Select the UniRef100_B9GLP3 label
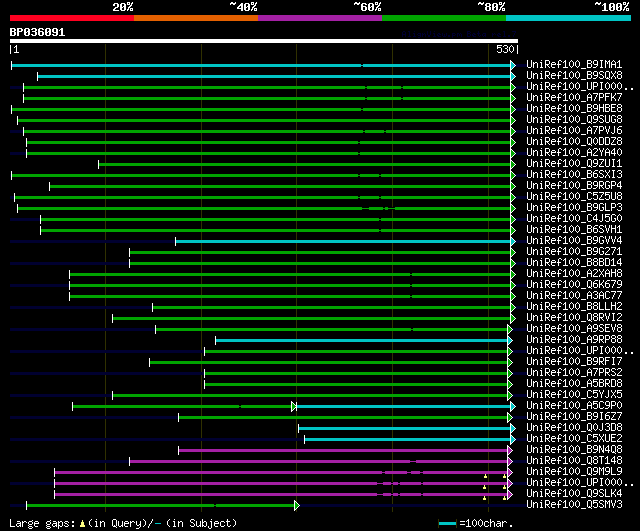 point(574,208)
